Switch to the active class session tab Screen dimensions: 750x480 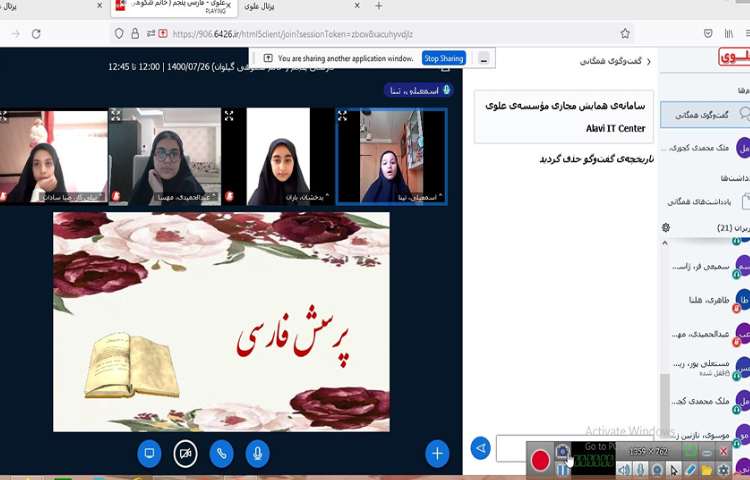point(175,7)
